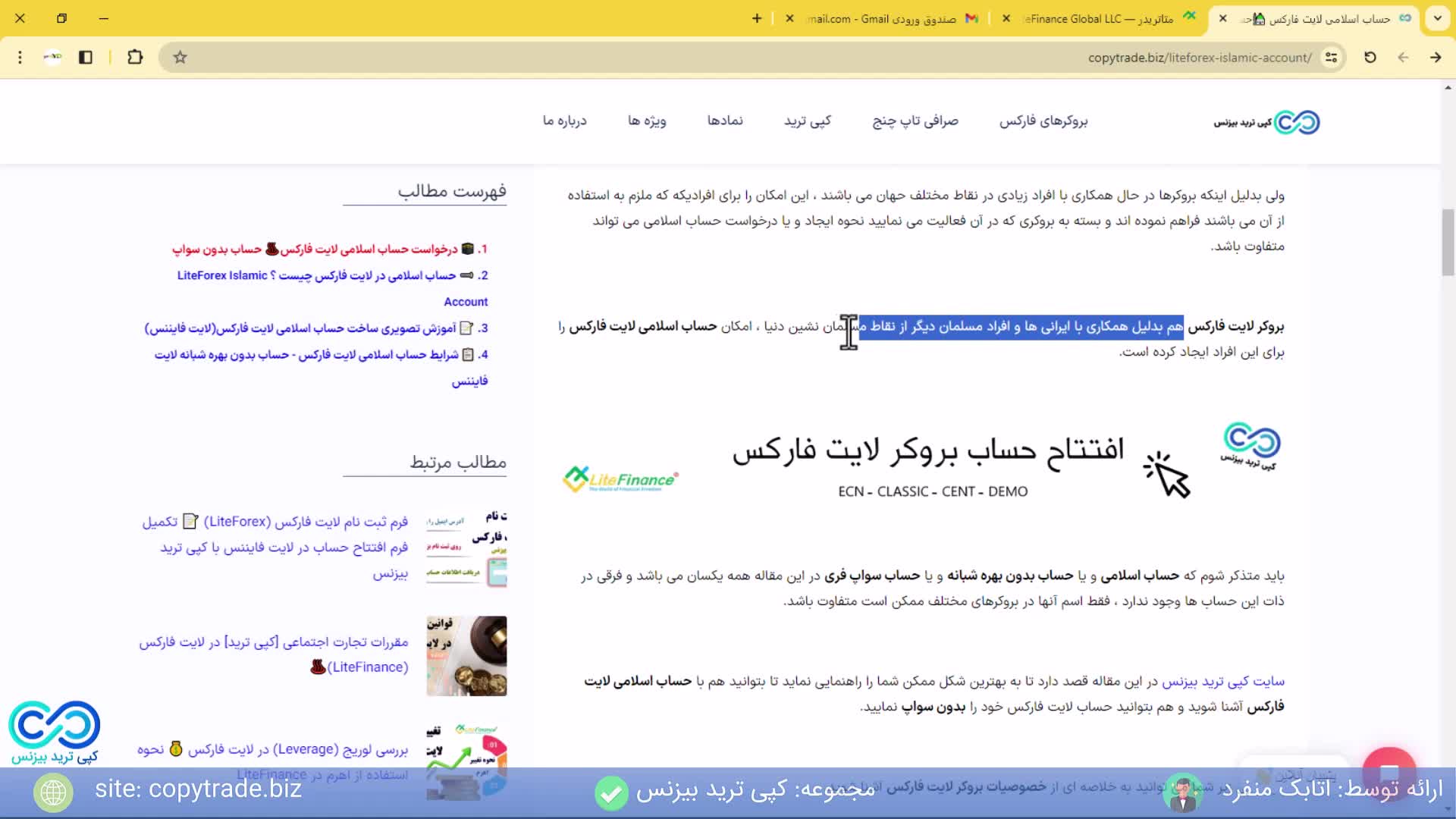Screen dimensions: 1456x819
Task: Open the Chrome side panel icon
Action: pos(86,58)
